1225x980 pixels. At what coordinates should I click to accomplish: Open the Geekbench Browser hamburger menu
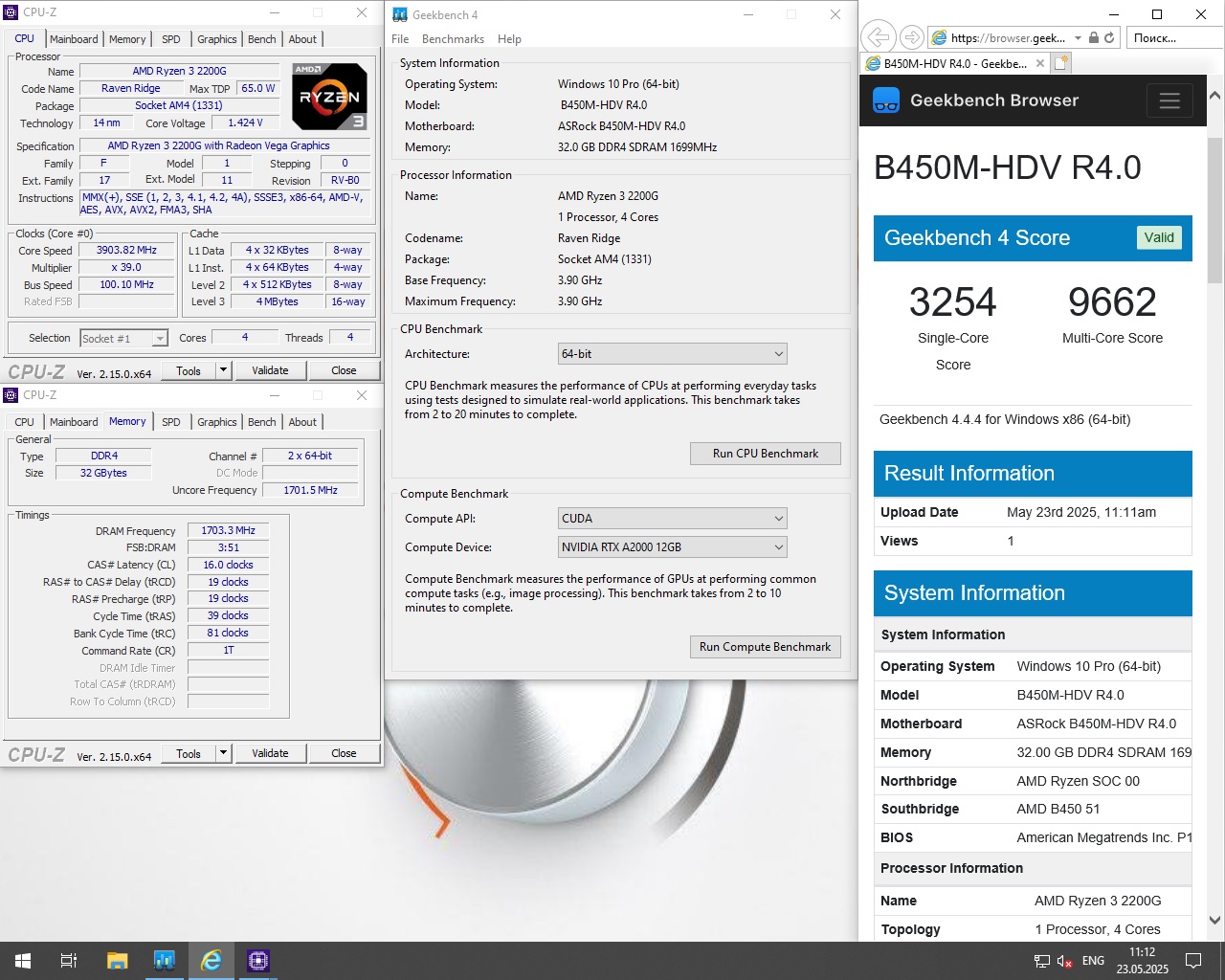[x=1169, y=100]
